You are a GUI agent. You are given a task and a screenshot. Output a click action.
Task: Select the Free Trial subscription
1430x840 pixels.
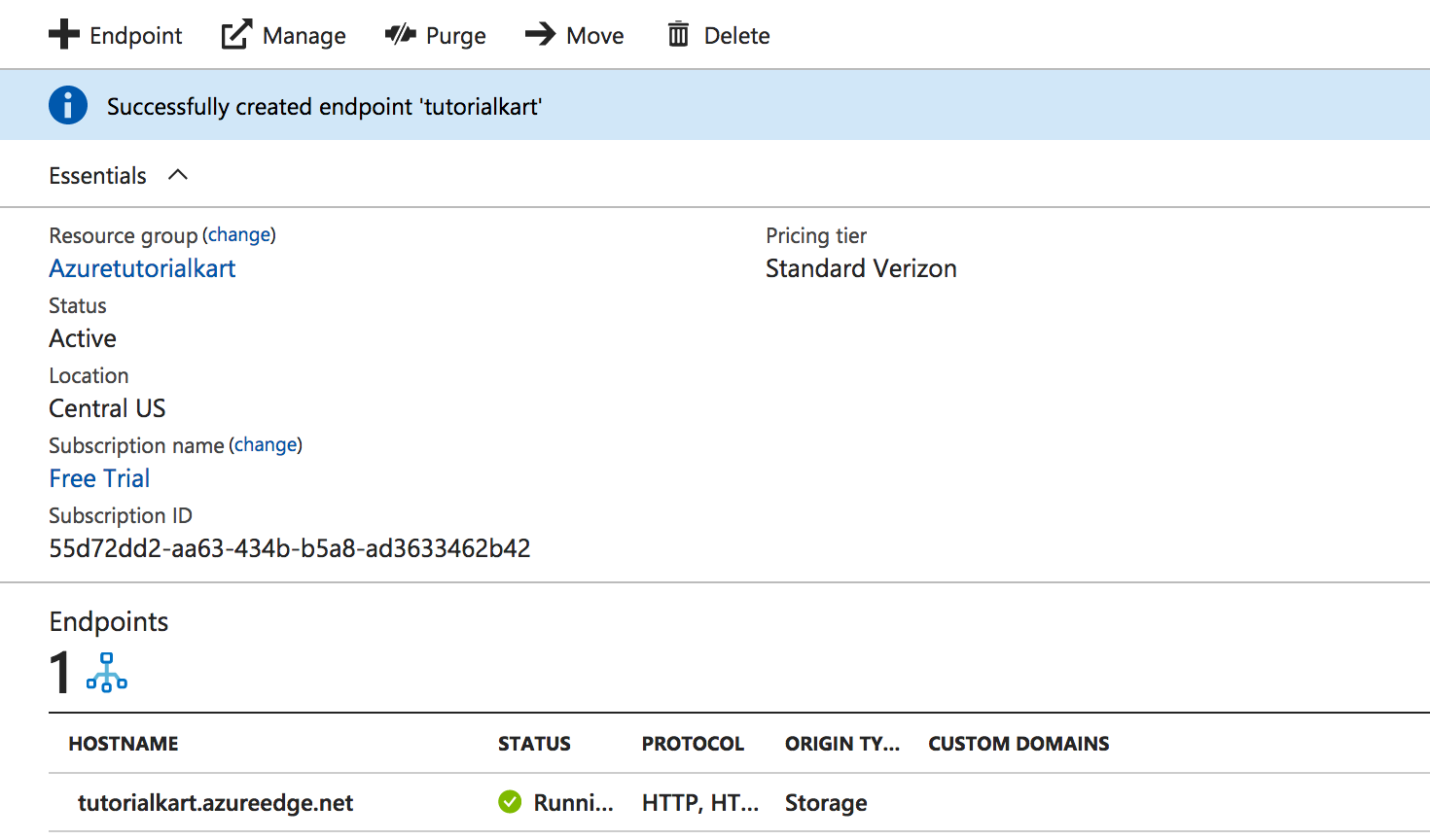(x=99, y=477)
